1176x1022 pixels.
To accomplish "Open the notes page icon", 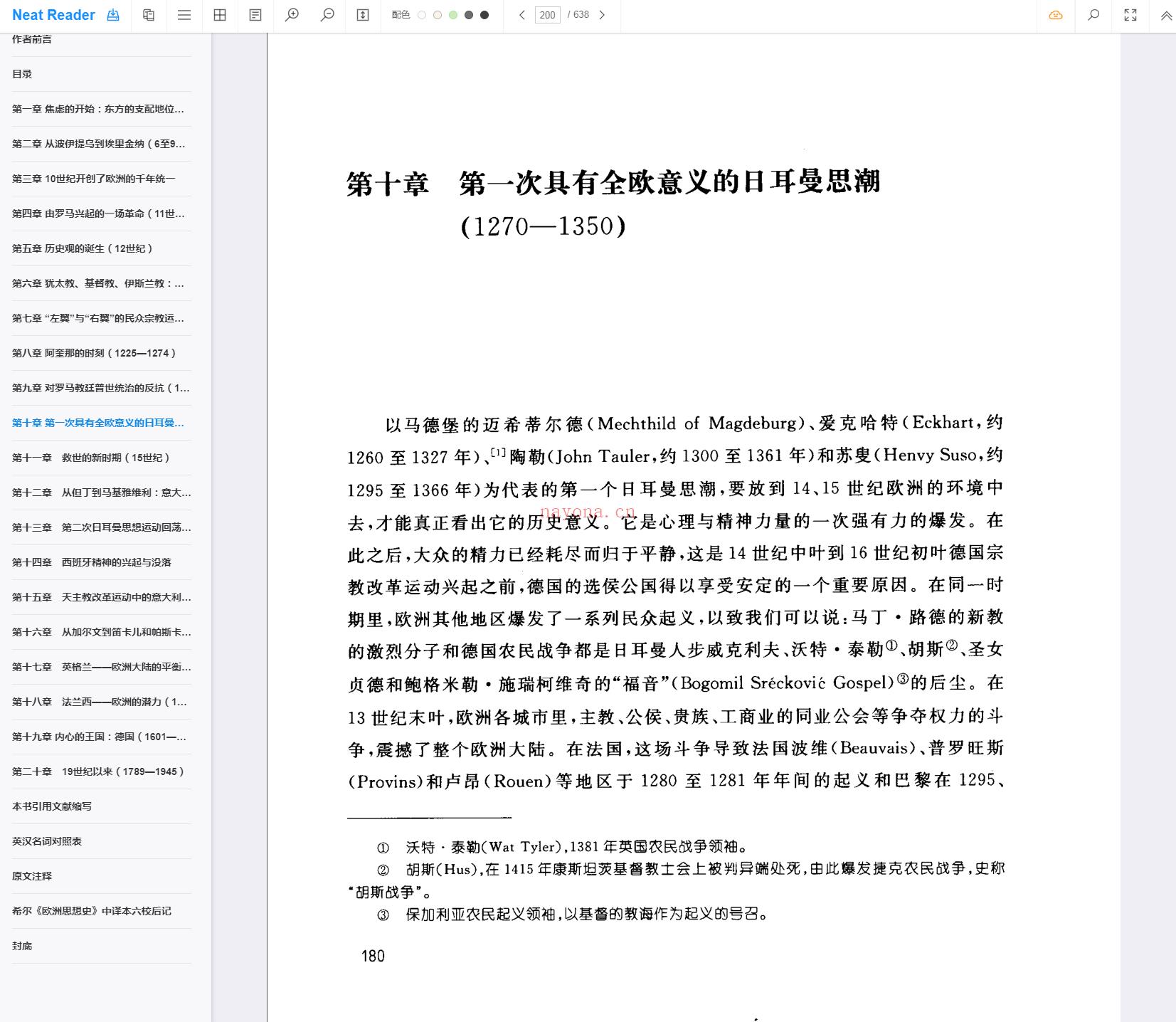I will [x=255, y=15].
